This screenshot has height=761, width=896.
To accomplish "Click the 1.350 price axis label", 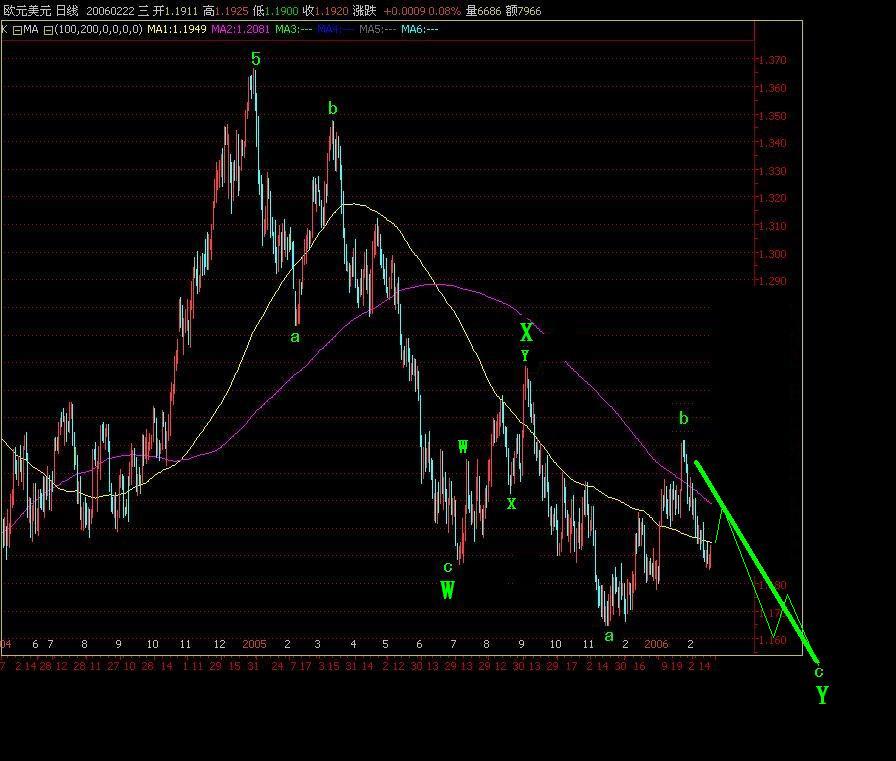I will click(771, 116).
